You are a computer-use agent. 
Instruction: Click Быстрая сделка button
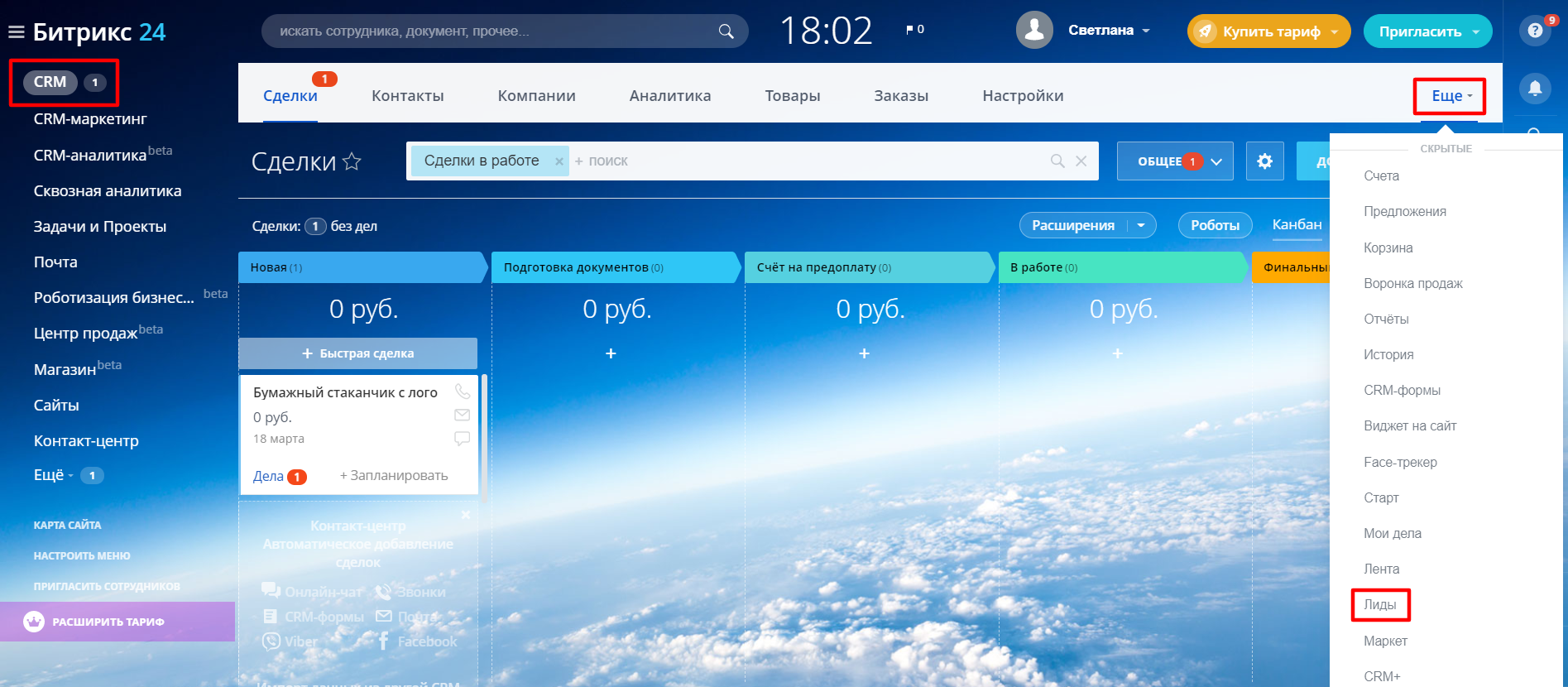pyautogui.click(x=357, y=353)
